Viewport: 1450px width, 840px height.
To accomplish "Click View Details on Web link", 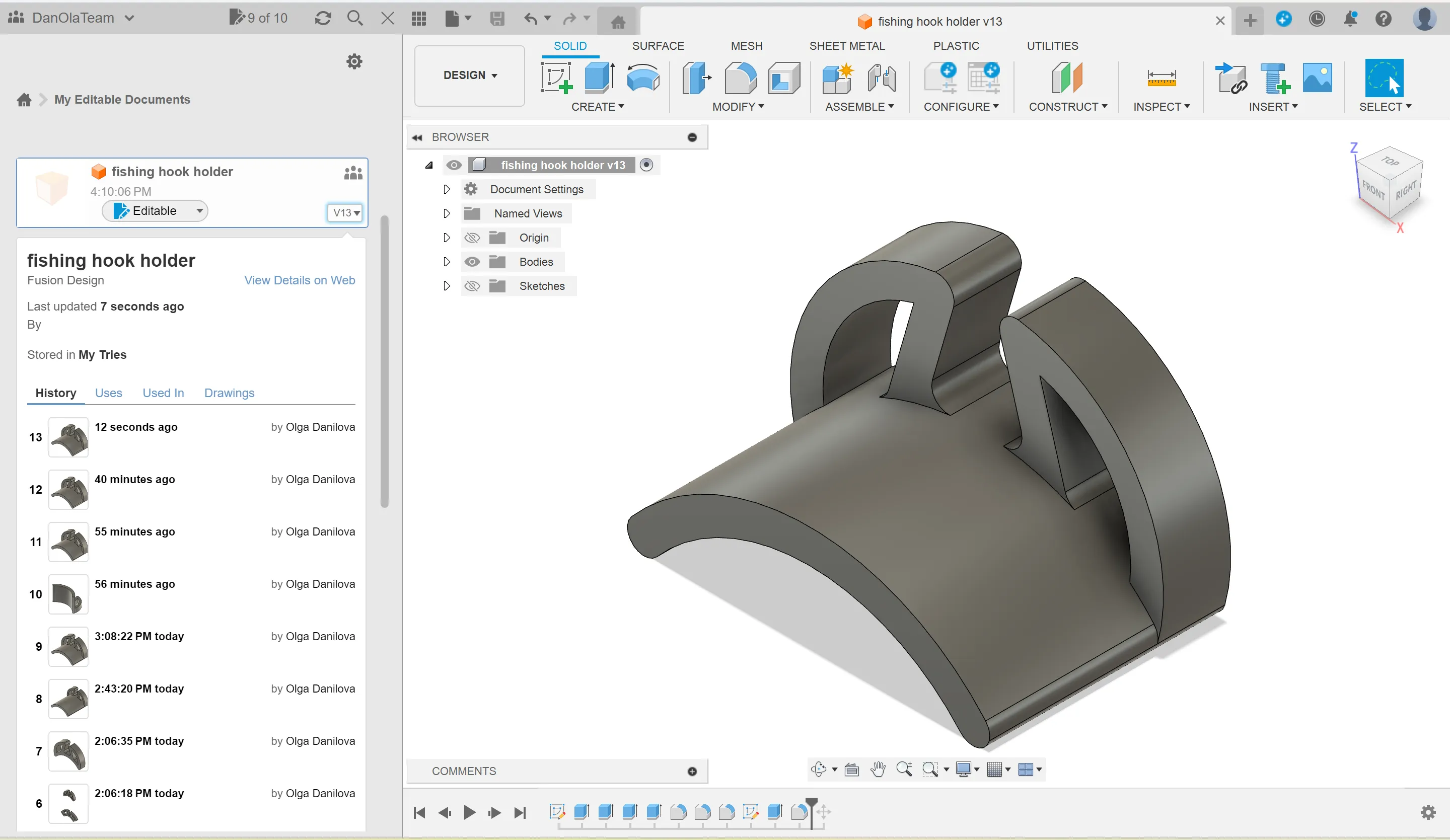I will [299, 280].
